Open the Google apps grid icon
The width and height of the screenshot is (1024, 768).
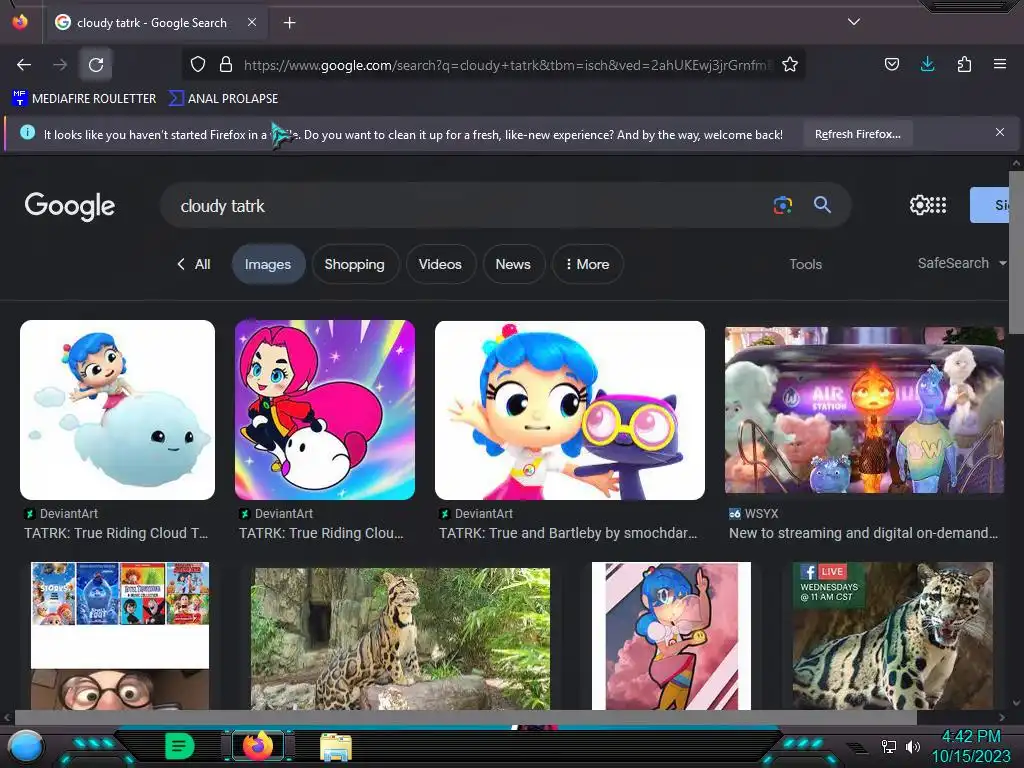(937, 205)
